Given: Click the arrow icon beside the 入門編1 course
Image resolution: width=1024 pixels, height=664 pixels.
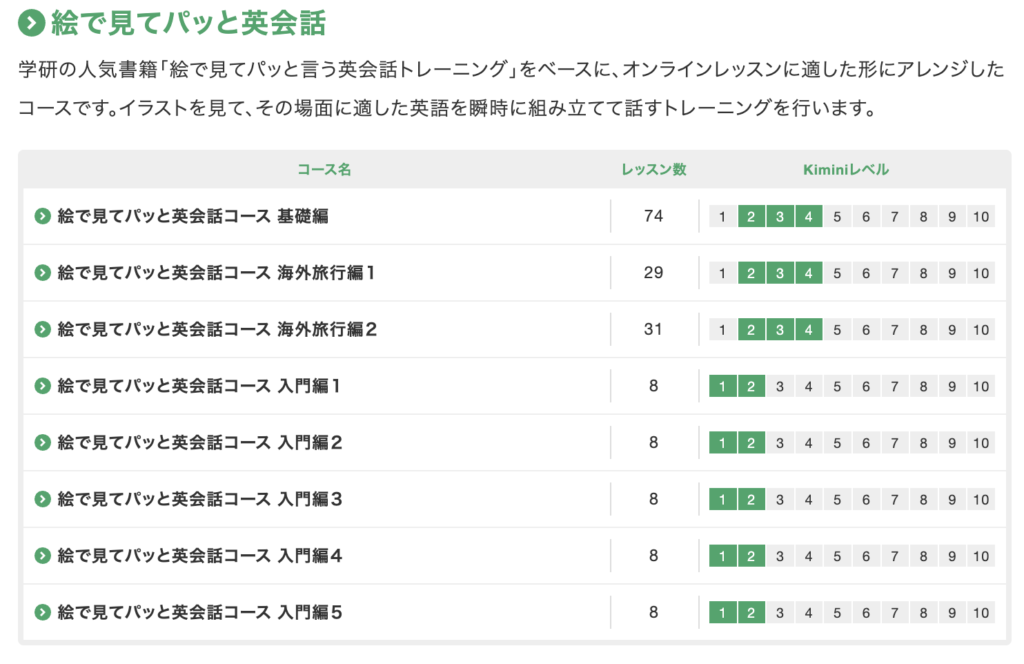Looking at the screenshot, I should point(42,385).
